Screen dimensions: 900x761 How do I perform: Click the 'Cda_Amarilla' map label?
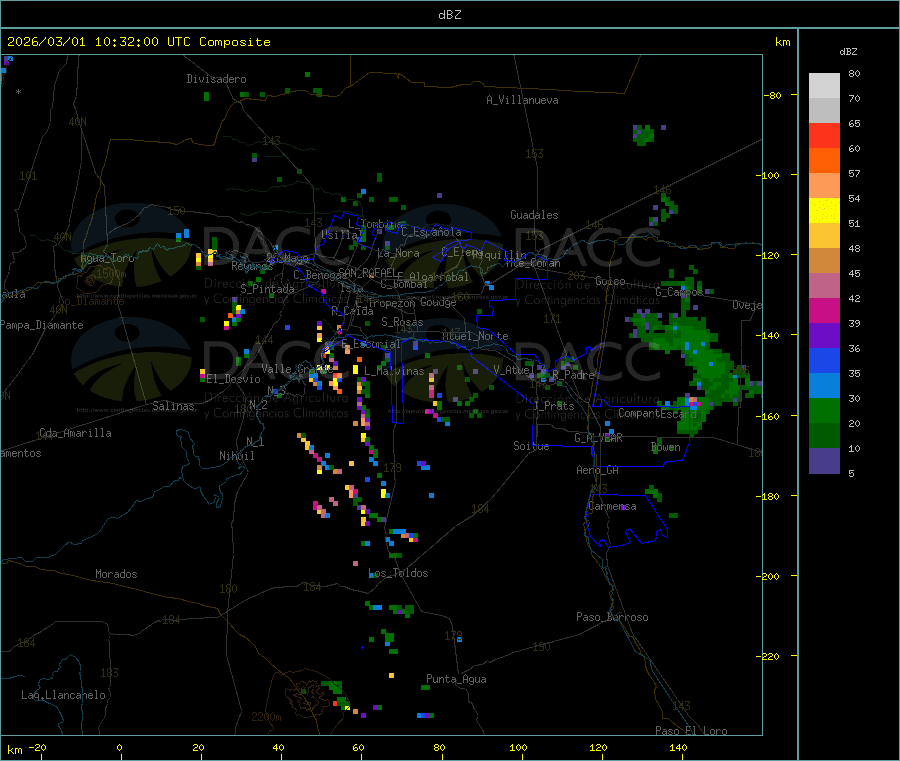[x=75, y=433]
